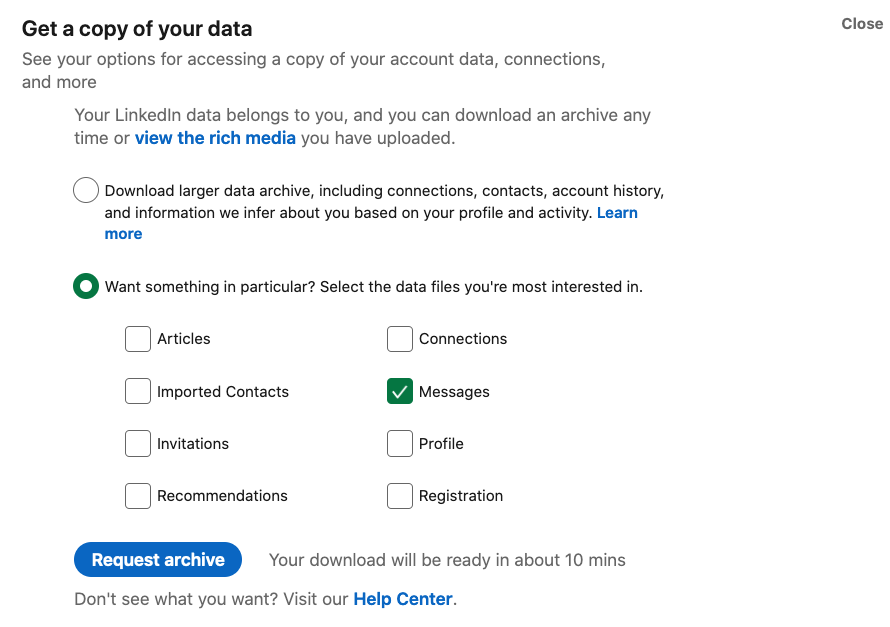Tick the Profile checkbox

400,444
